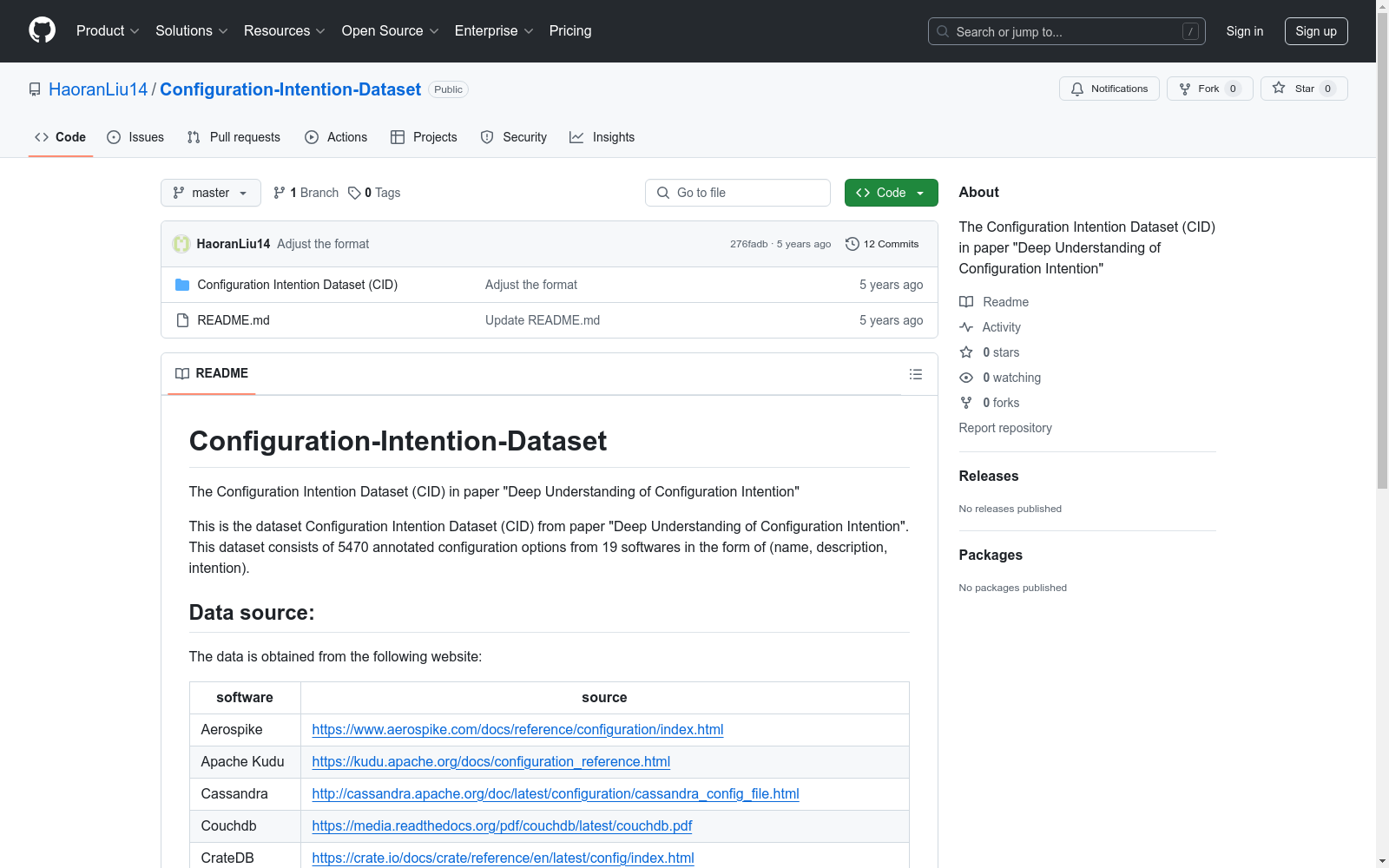The height and width of the screenshot is (868, 1389).
Task: Expand the Resources menu
Action: pos(285,31)
